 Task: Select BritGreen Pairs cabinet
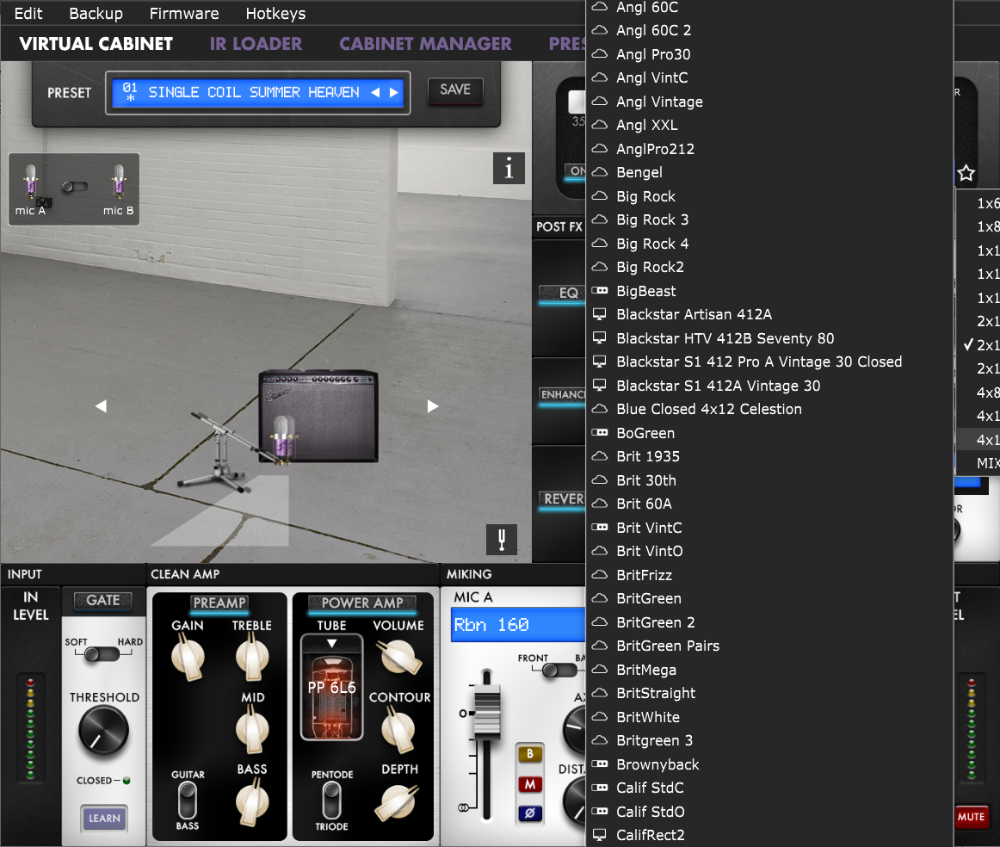point(769,646)
